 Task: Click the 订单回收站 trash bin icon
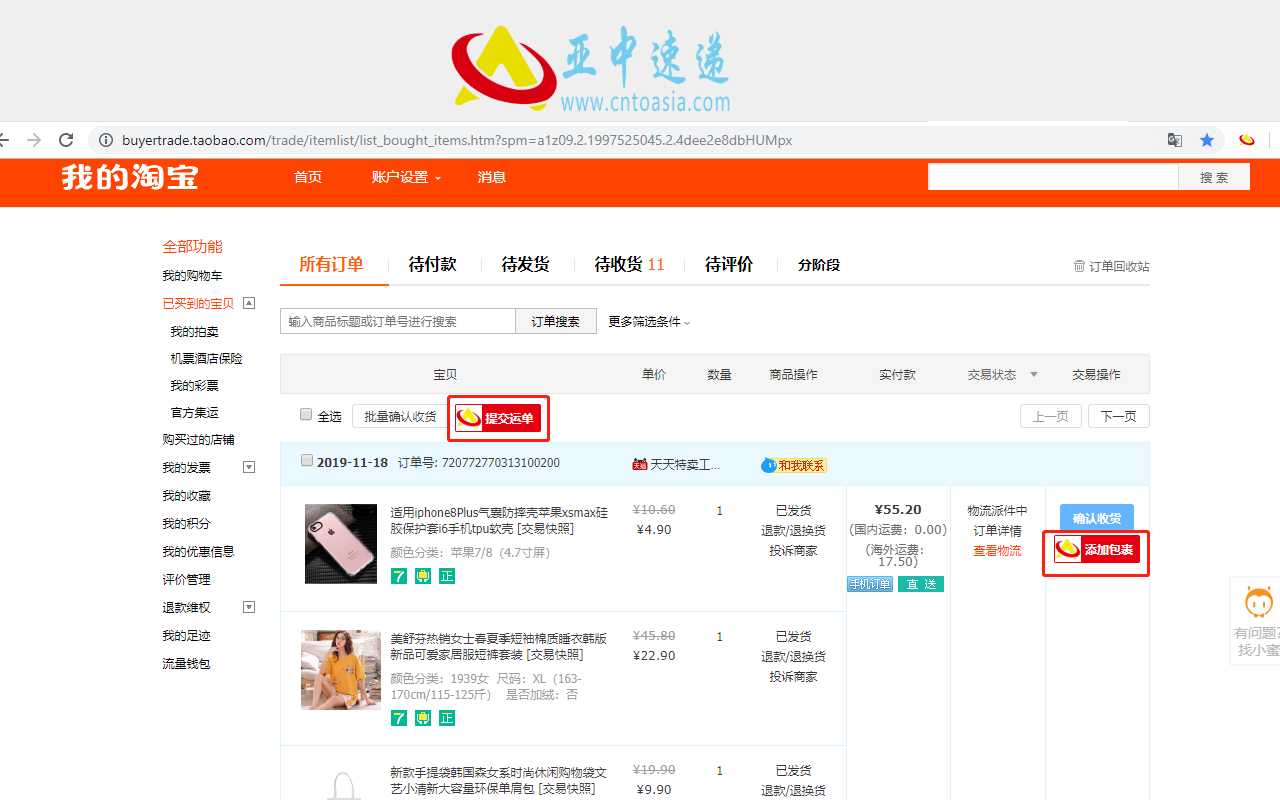pos(1079,266)
